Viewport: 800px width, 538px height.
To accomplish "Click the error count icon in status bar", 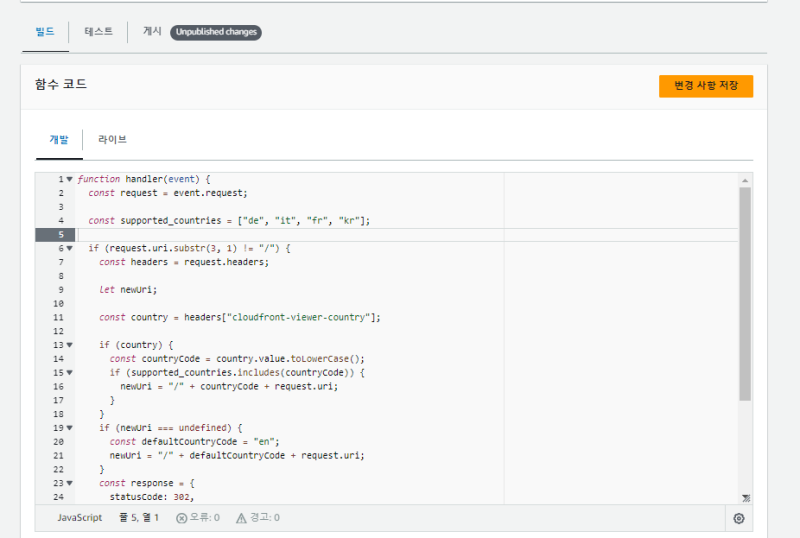I will [182, 518].
